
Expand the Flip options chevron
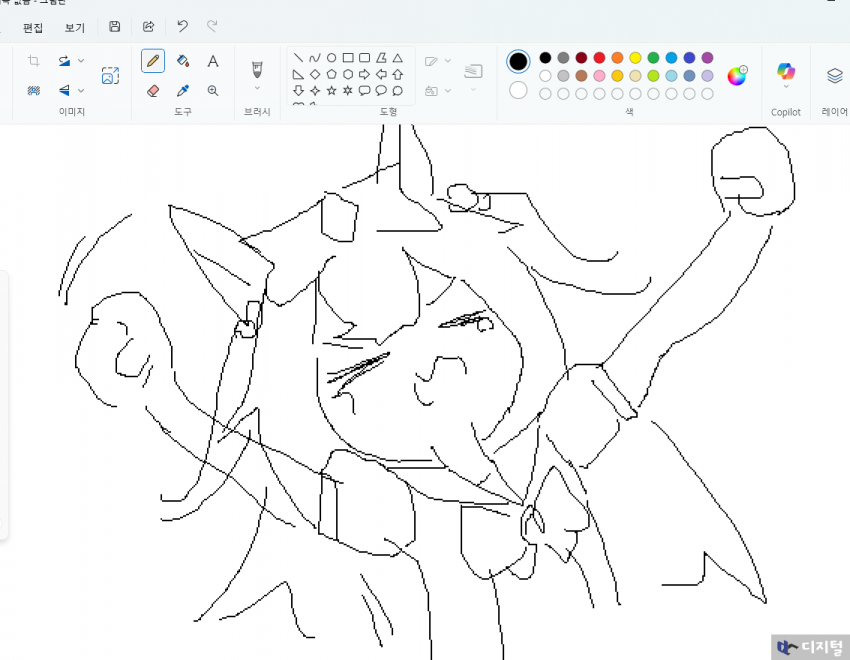pos(81,90)
